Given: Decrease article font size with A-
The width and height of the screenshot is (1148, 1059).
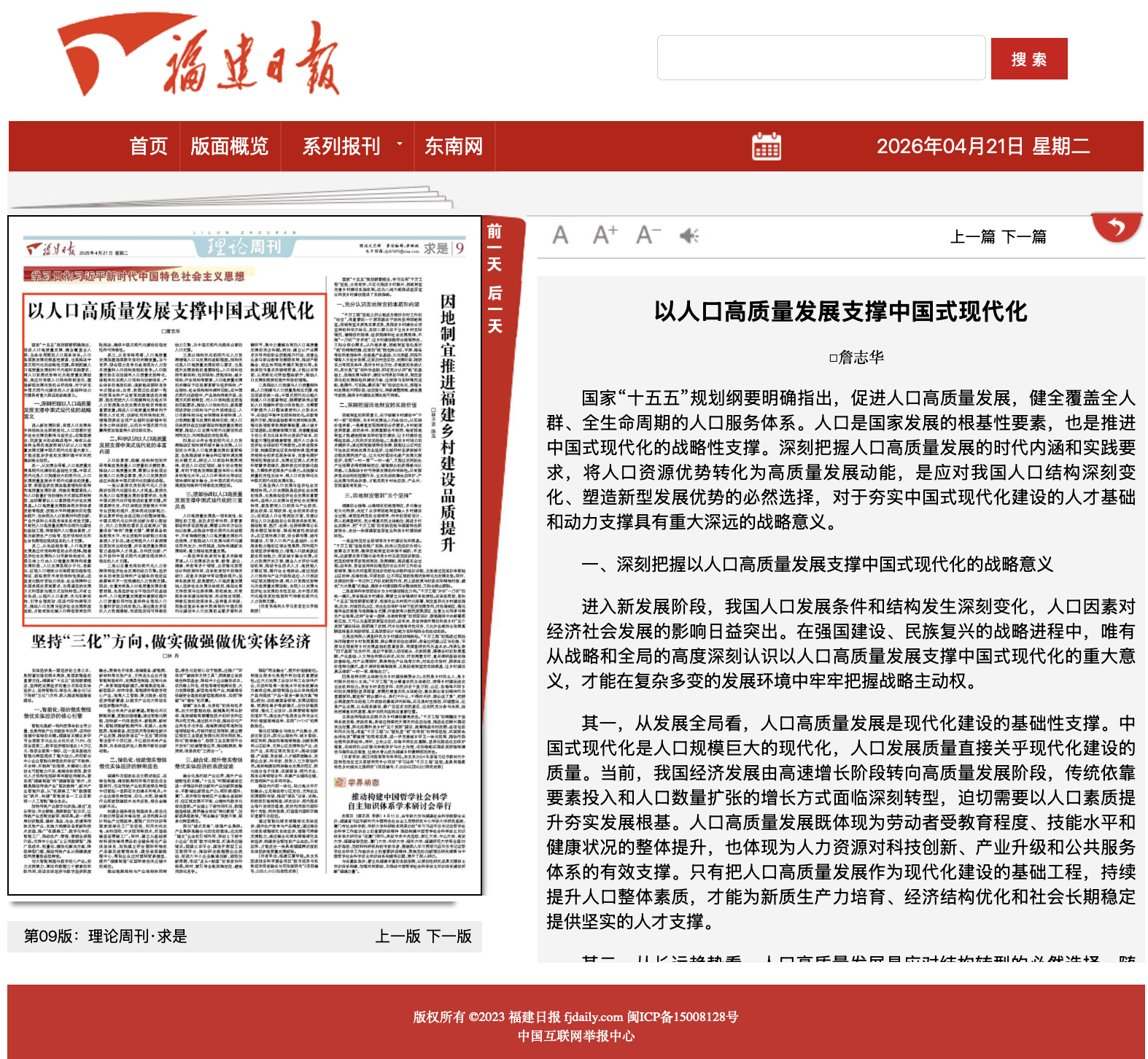Looking at the screenshot, I should pos(648,235).
